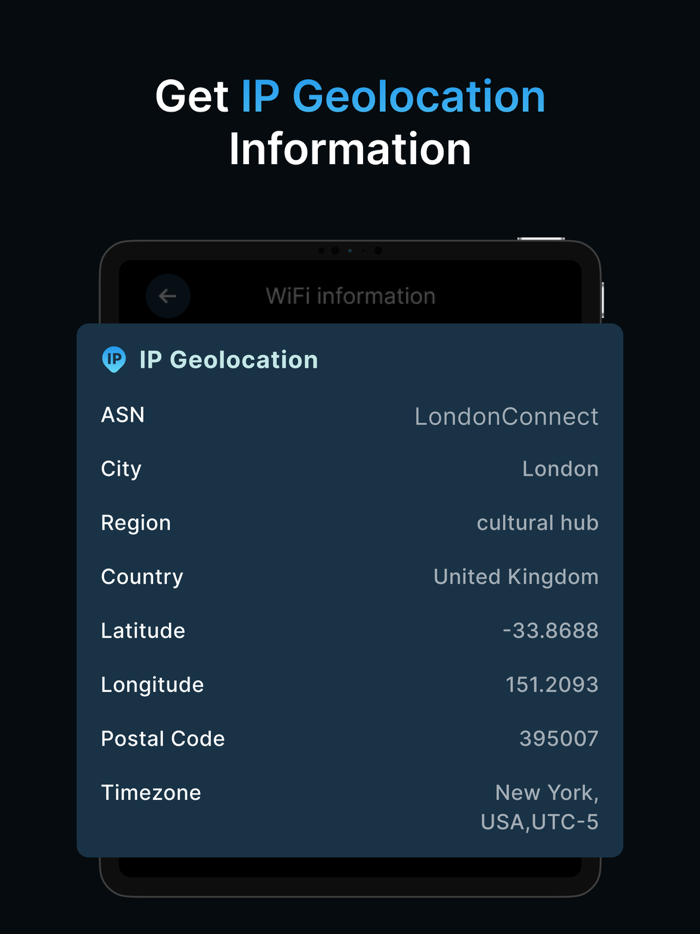Viewport: 700px width, 934px height.
Task: Select the IP Geolocation section header
Action: pos(228,360)
